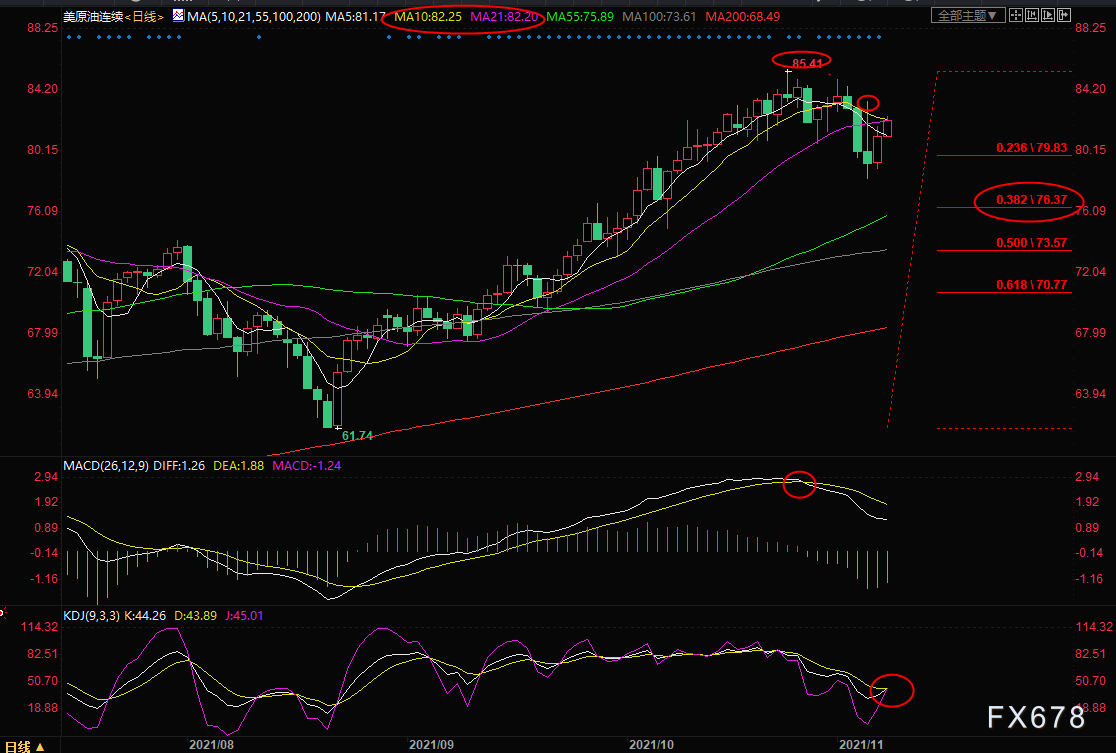Click the crosshair cursor icon
1116x753 pixels.
(x=1016, y=15)
